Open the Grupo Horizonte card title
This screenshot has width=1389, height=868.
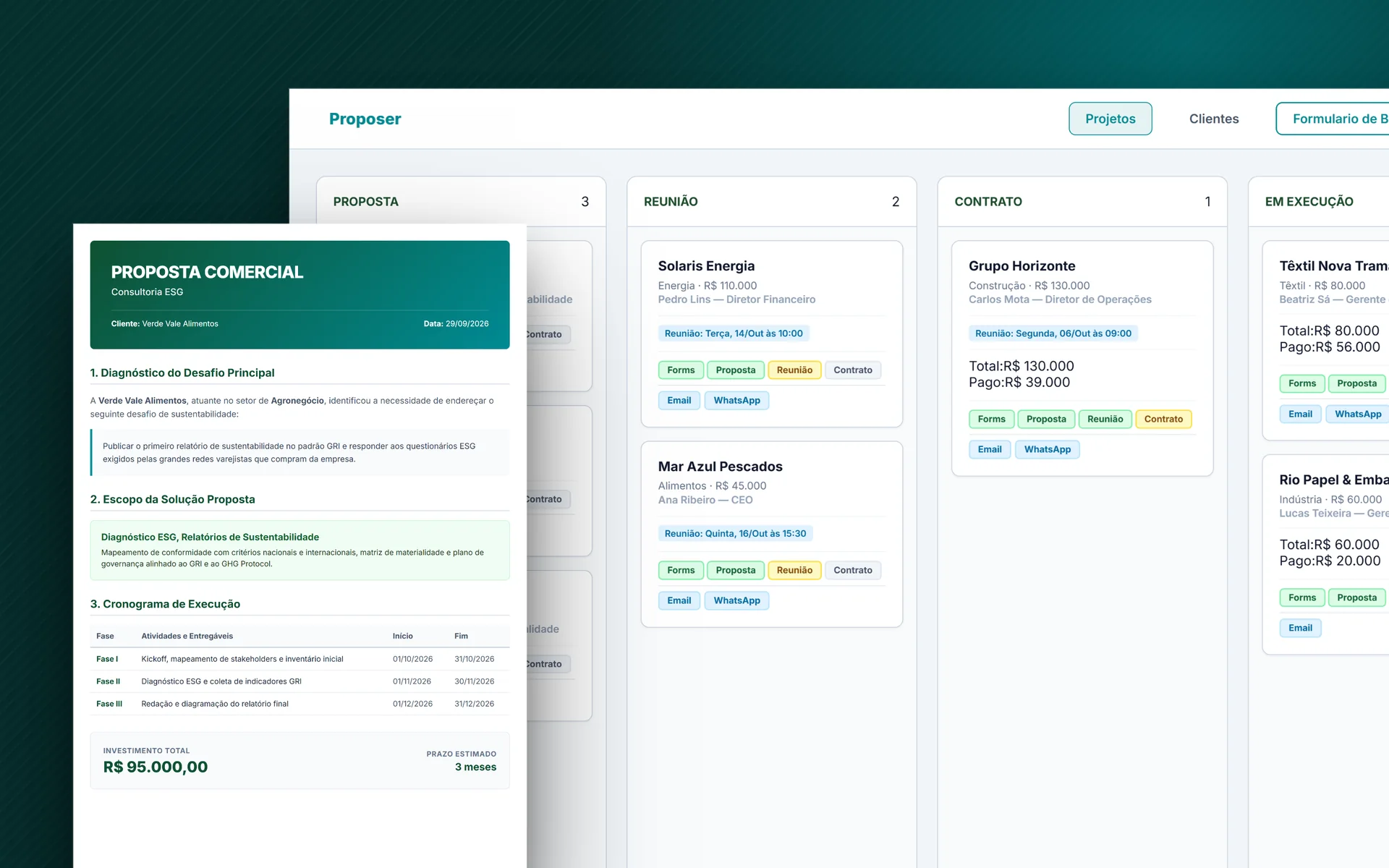[1021, 265]
